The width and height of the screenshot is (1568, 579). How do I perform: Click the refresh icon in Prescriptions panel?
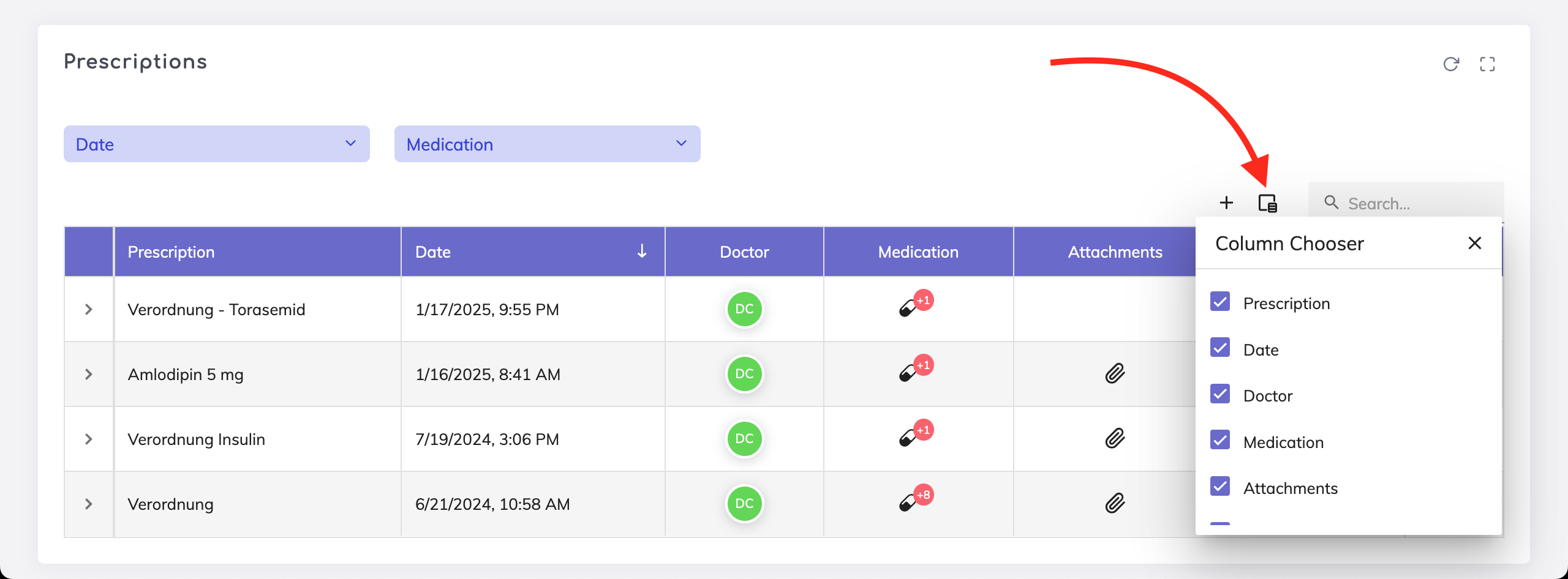(1451, 64)
